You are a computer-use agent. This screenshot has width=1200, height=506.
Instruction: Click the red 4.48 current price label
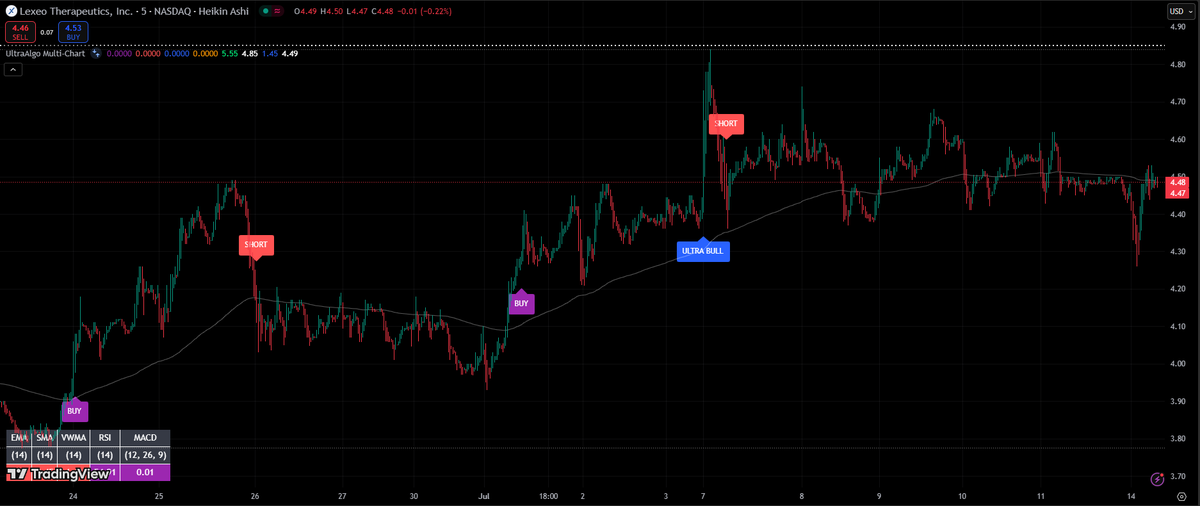[1179, 182]
